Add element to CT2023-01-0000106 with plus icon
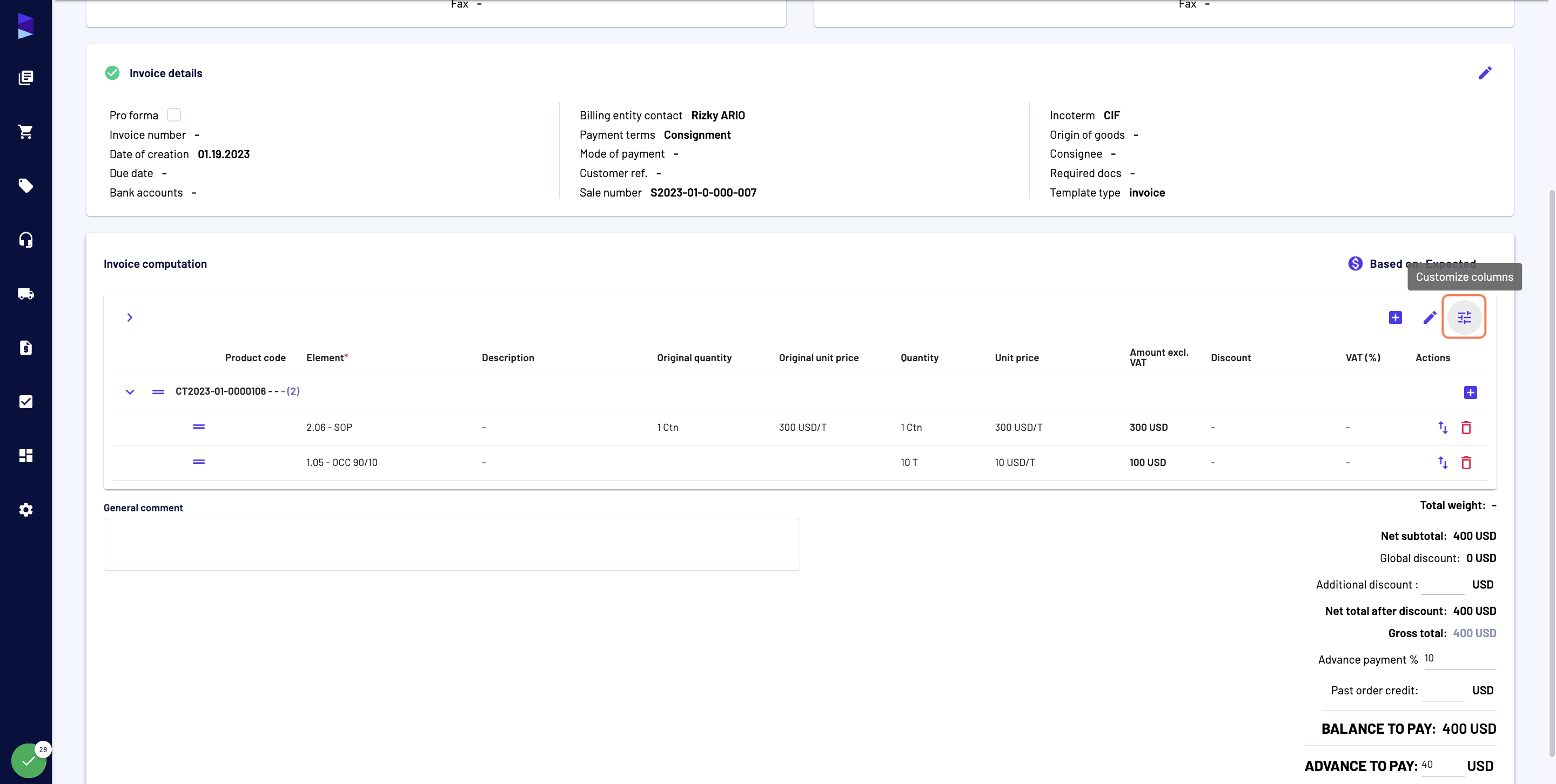 pyautogui.click(x=1470, y=393)
